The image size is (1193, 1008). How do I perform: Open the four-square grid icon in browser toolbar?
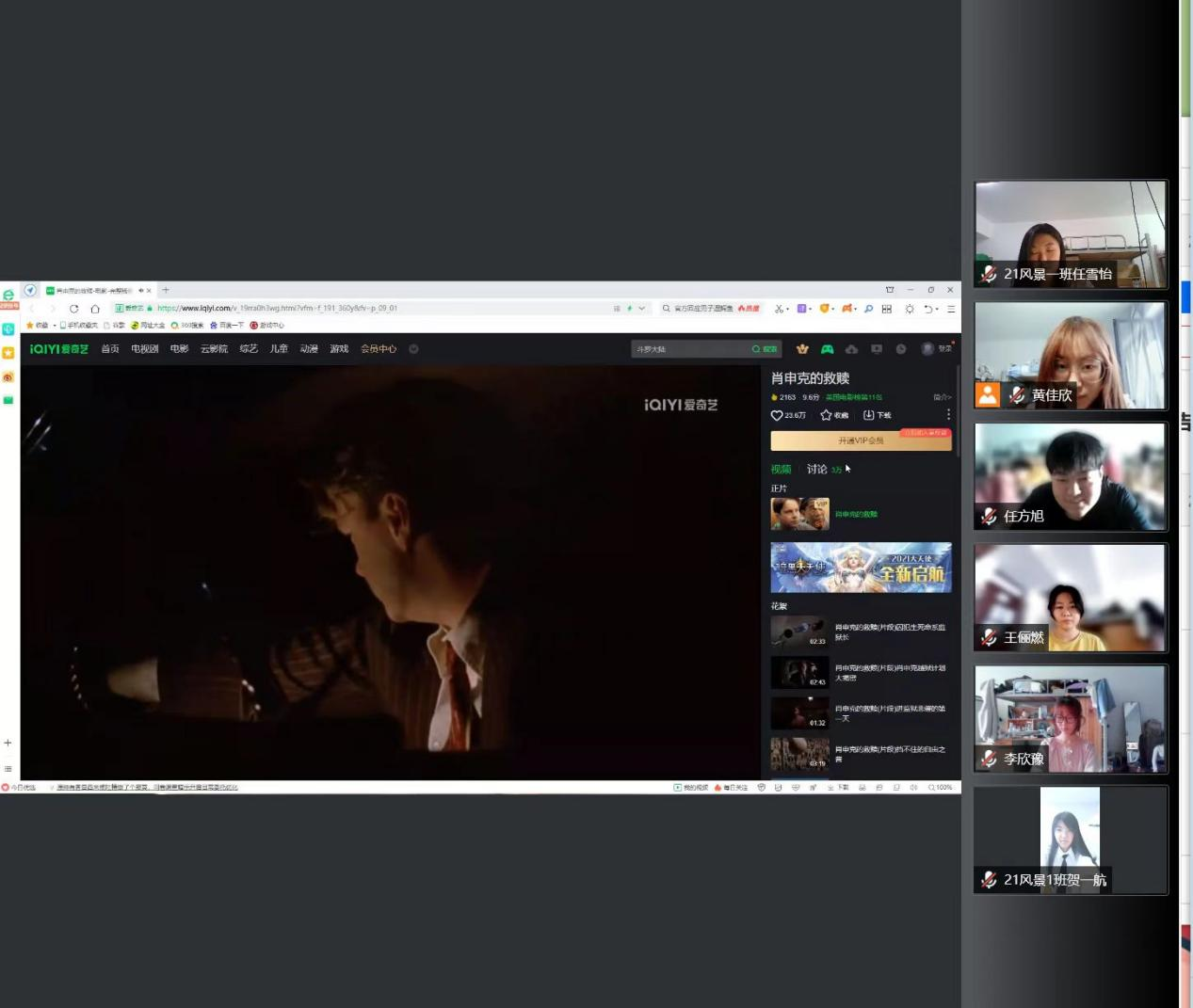pos(886,309)
